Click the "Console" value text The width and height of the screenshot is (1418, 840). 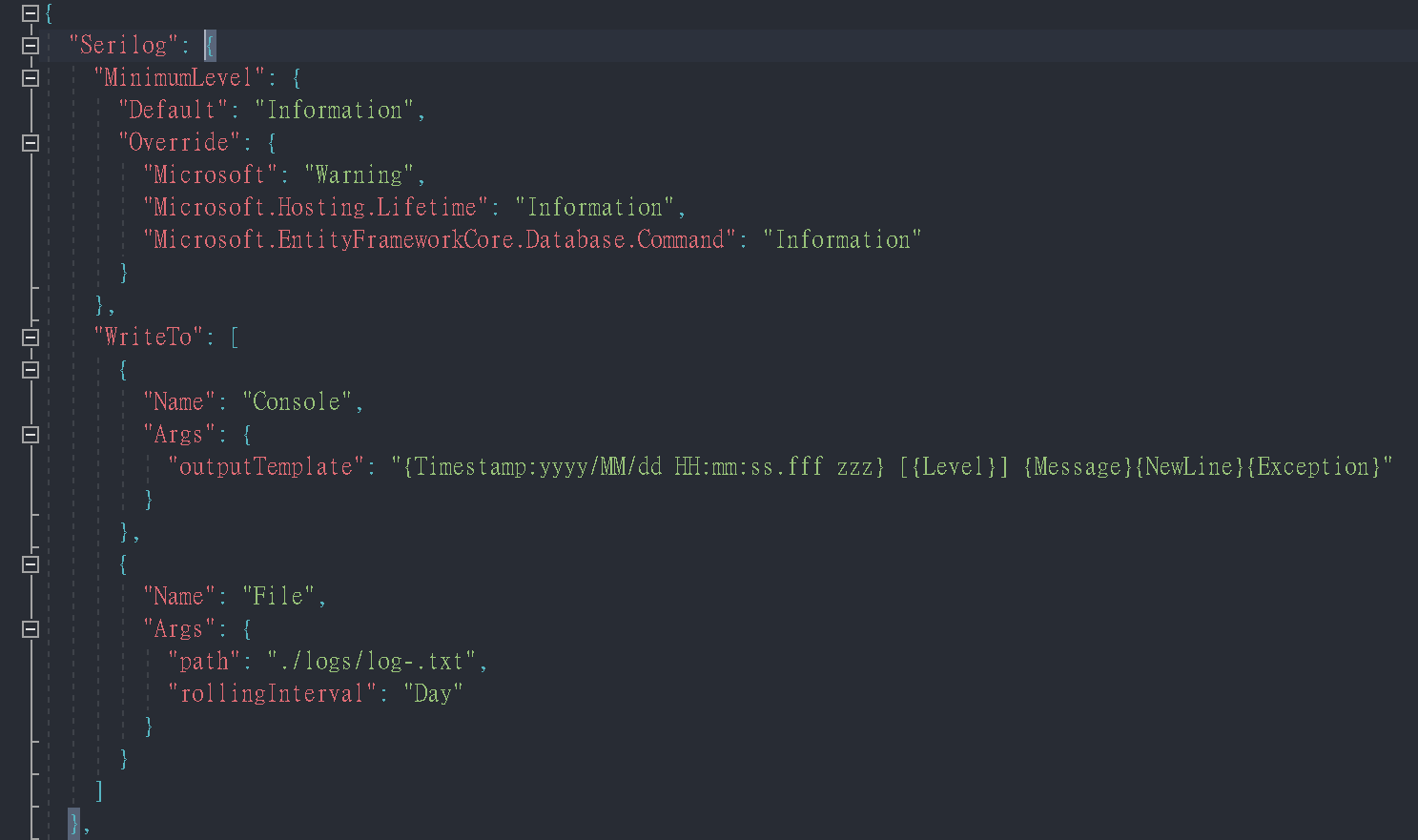click(x=296, y=402)
